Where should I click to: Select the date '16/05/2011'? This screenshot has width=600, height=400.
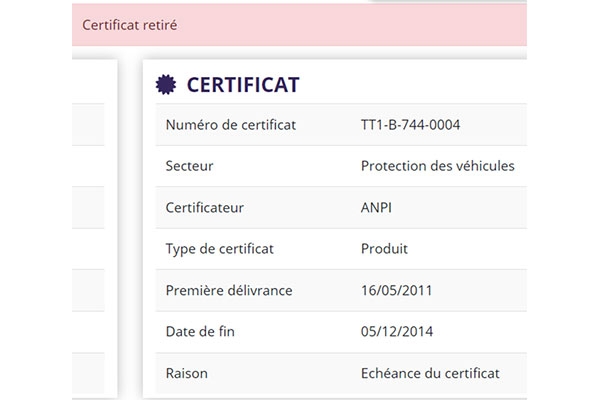pos(396,291)
